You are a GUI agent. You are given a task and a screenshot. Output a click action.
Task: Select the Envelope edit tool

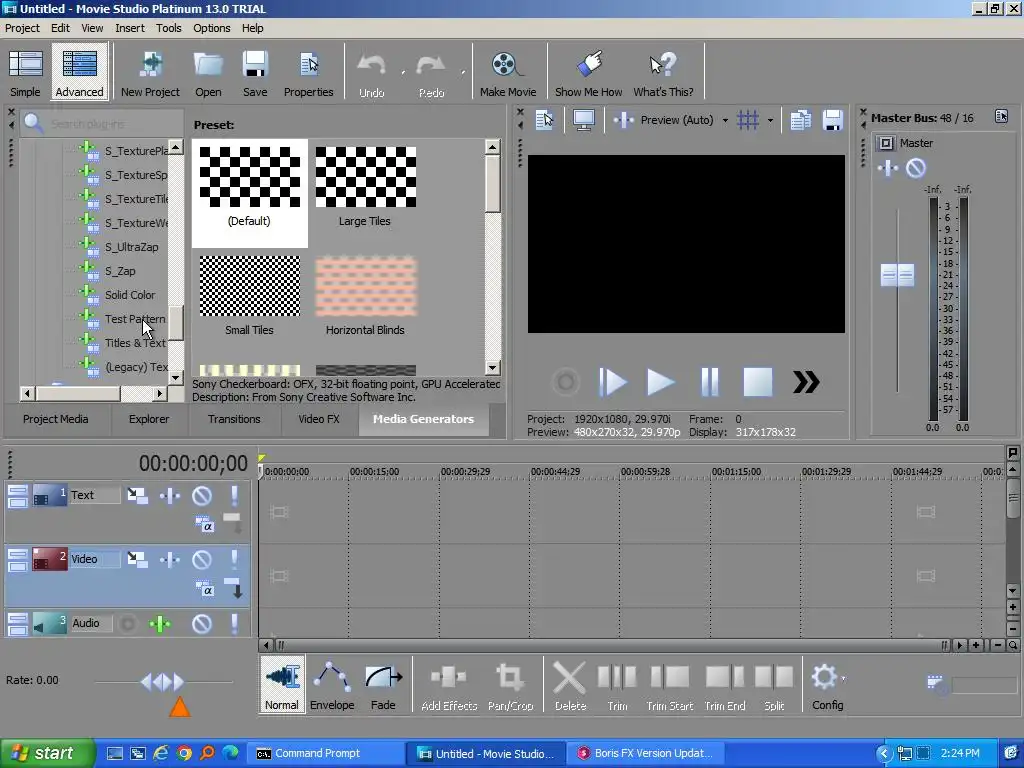(x=332, y=684)
